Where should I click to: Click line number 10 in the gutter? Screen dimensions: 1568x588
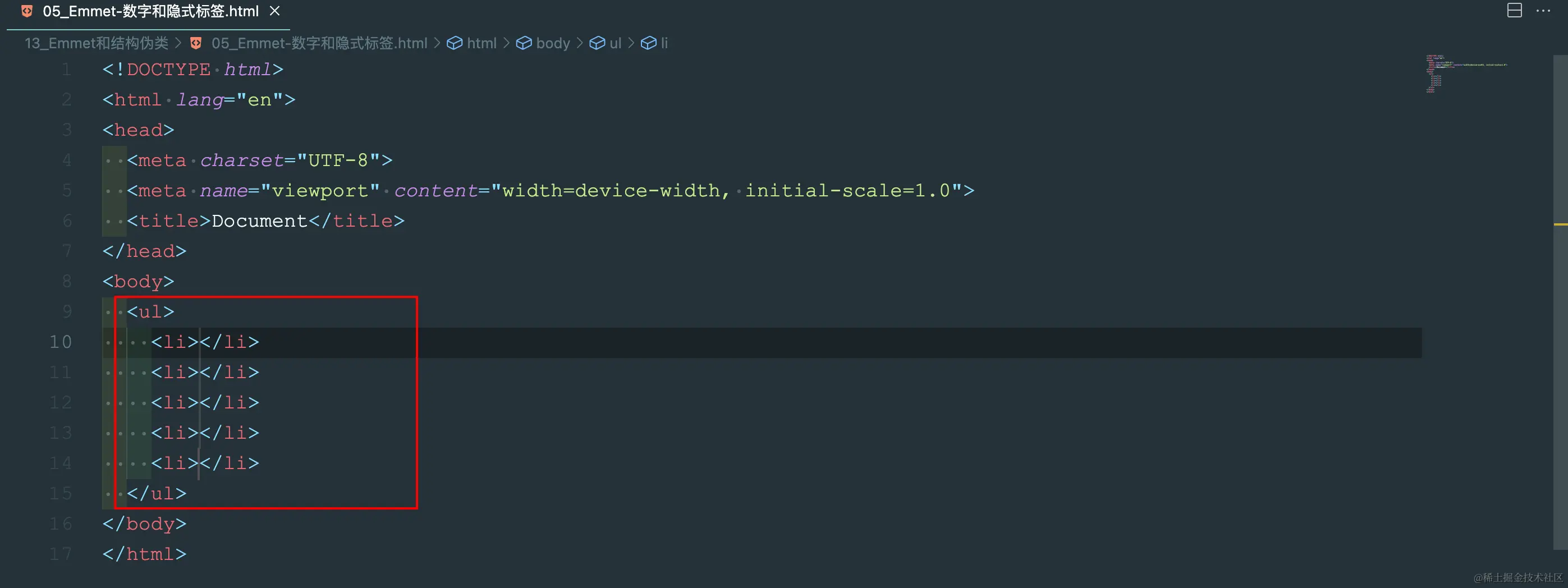pyautogui.click(x=60, y=342)
